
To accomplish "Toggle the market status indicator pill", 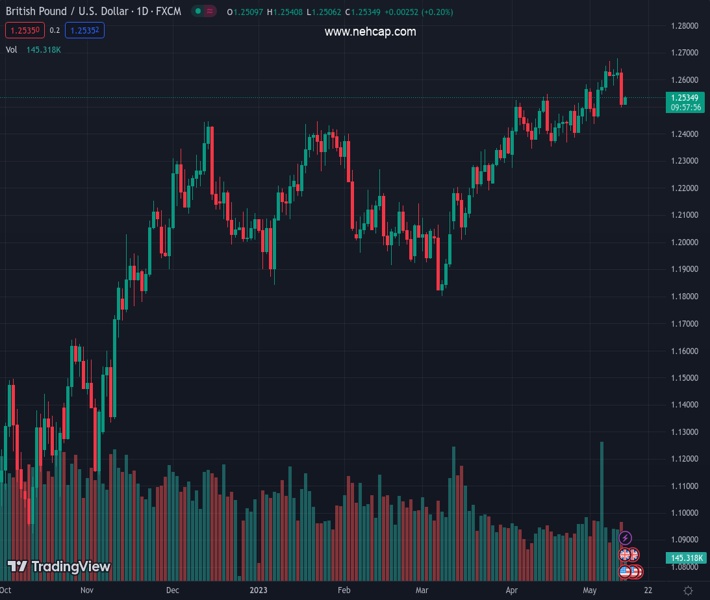I will pyautogui.click(x=203, y=11).
